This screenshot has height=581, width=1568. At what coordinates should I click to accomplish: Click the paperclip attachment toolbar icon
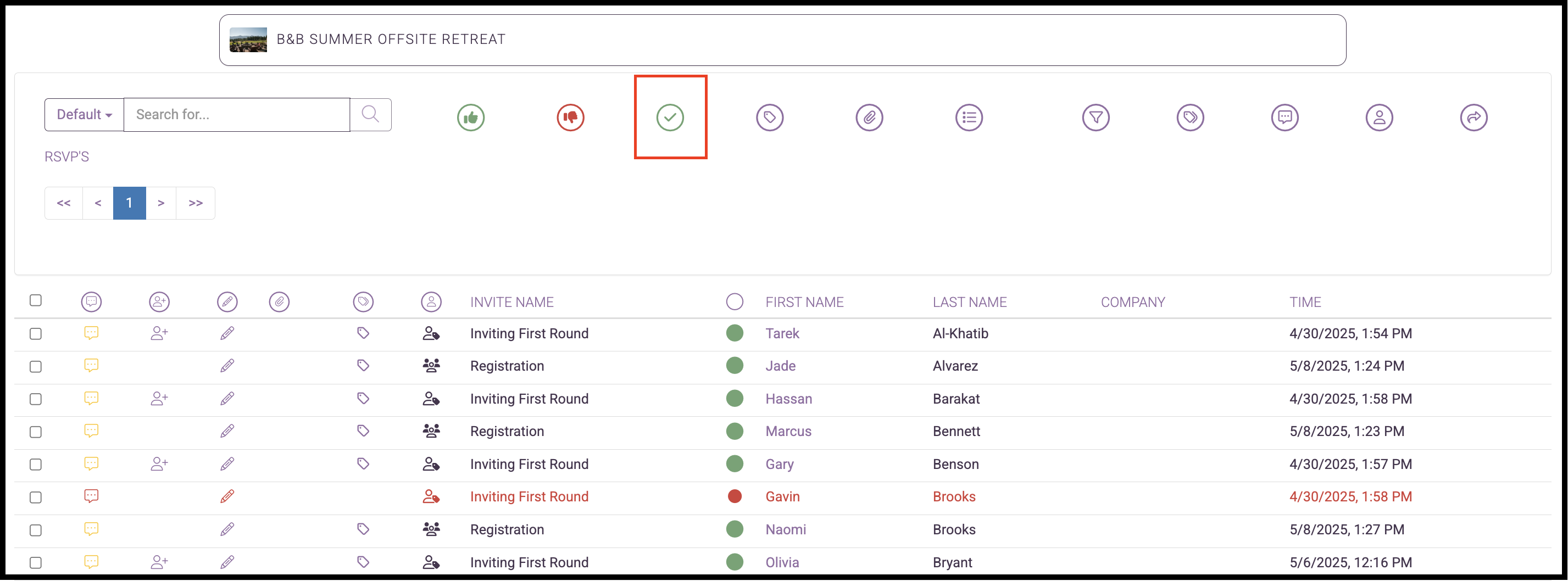click(x=869, y=118)
